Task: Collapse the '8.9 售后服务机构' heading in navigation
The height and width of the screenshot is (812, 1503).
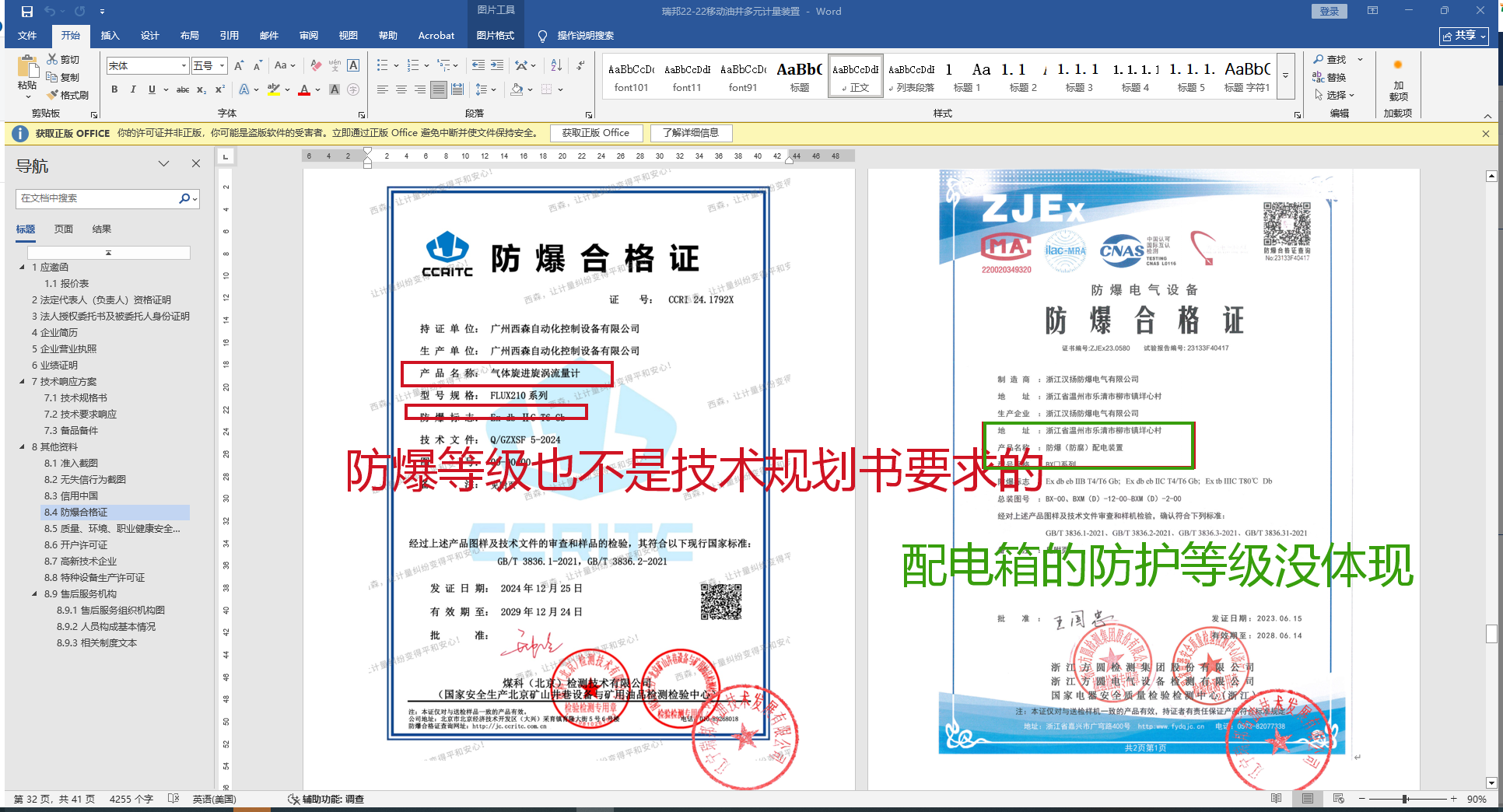Action: coord(34,594)
